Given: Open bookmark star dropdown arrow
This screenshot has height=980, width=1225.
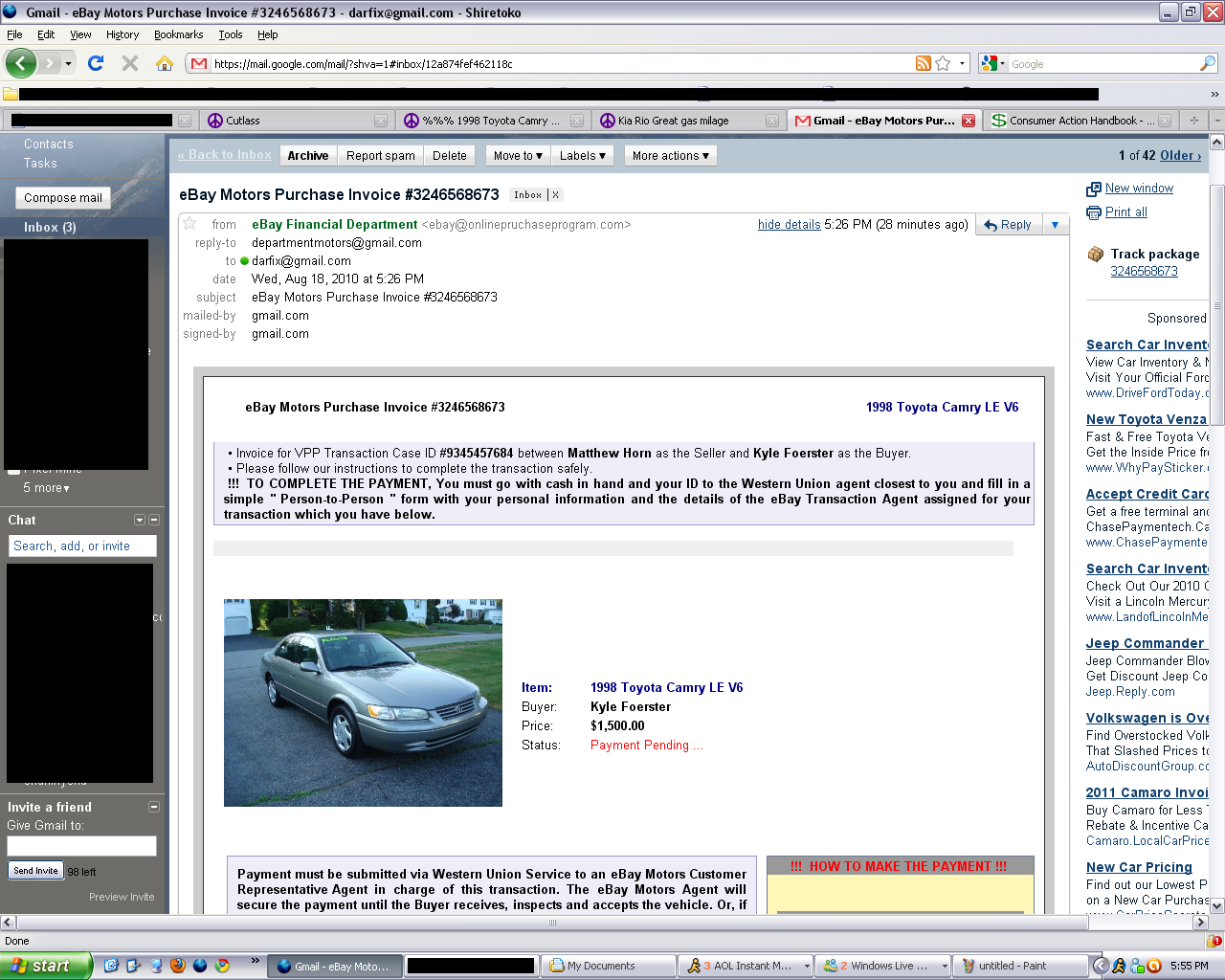Looking at the screenshot, I should point(962,64).
